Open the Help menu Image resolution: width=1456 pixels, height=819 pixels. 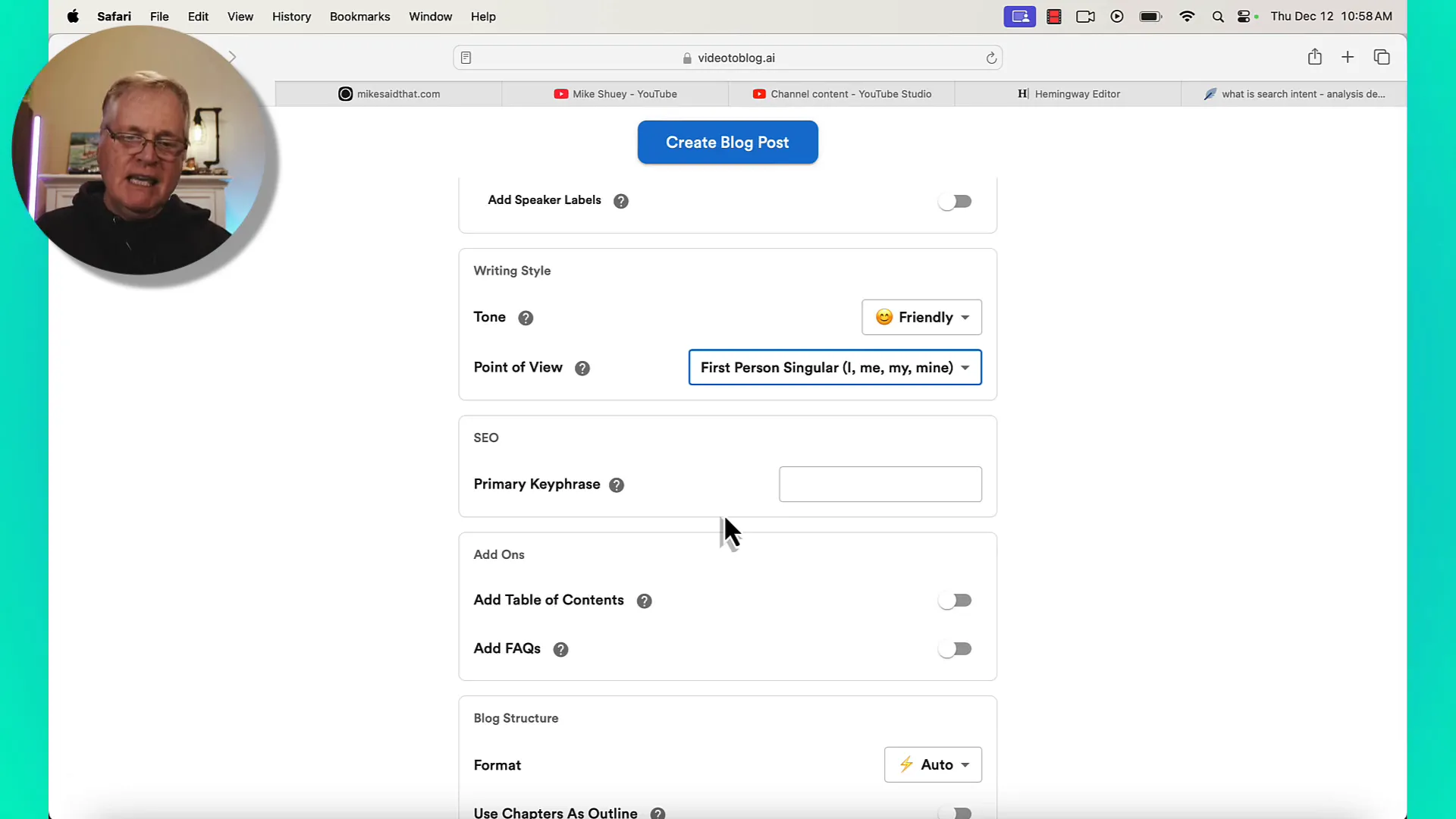(x=483, y=16)
